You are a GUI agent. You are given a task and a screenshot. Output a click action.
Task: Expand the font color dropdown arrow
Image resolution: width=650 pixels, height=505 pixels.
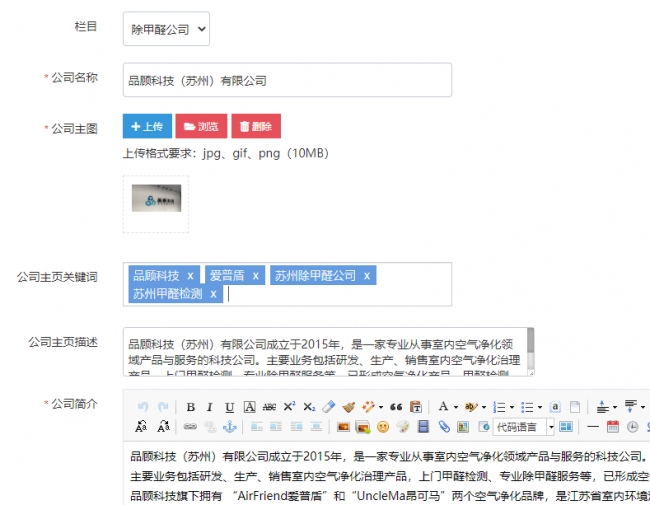click(x=456, y=407)
